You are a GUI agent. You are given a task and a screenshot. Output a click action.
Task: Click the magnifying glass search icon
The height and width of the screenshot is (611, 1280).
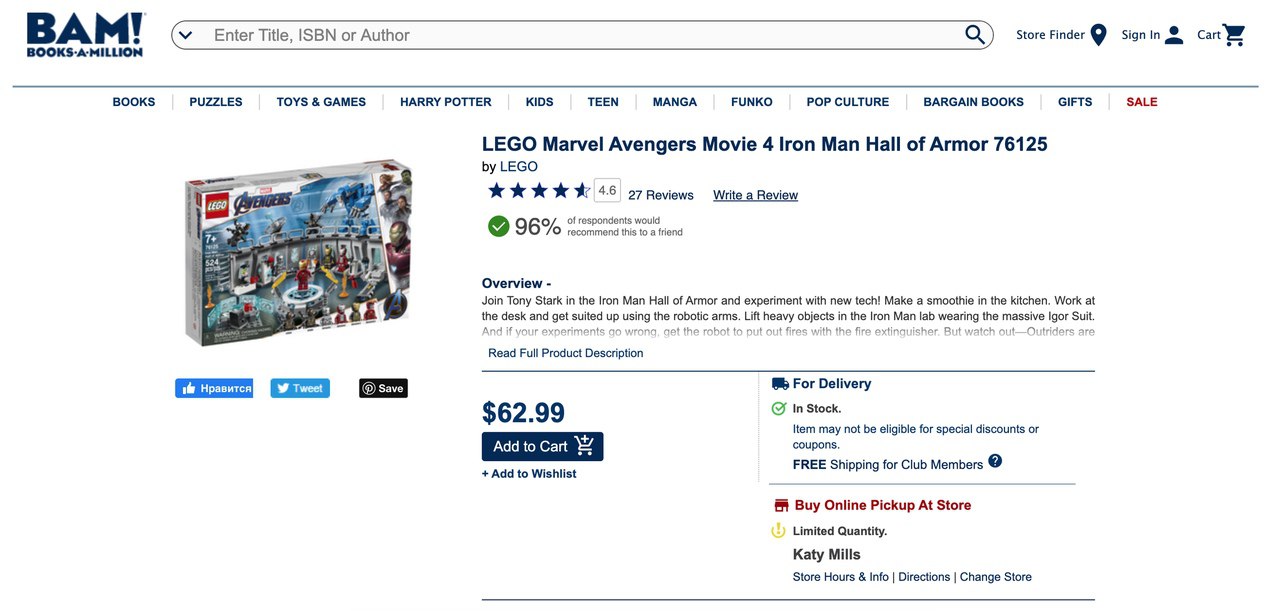[x=975, y=35]
